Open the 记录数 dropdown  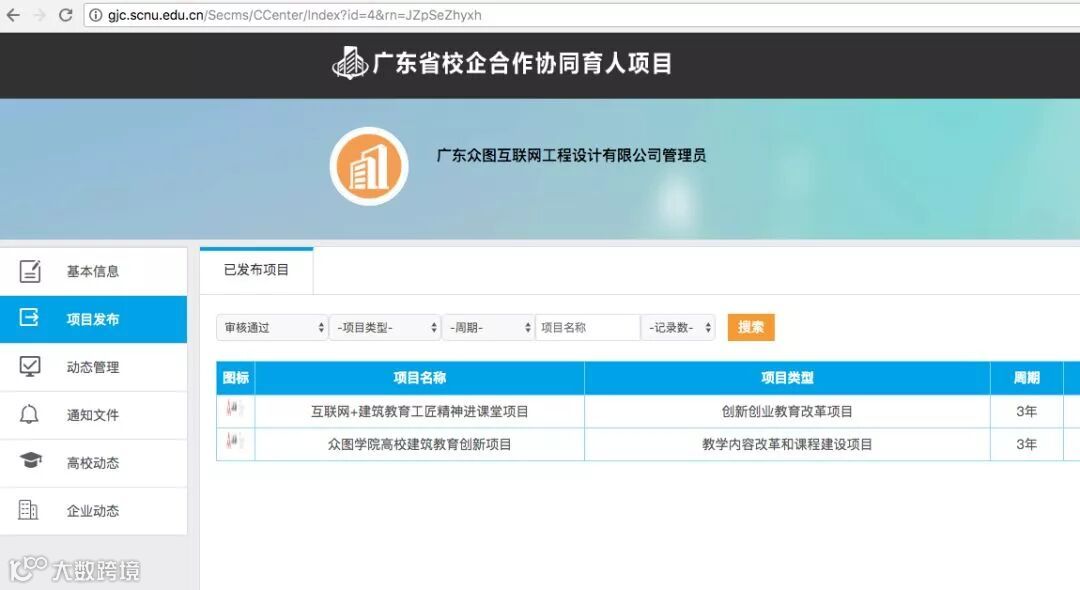coord(678,328)
